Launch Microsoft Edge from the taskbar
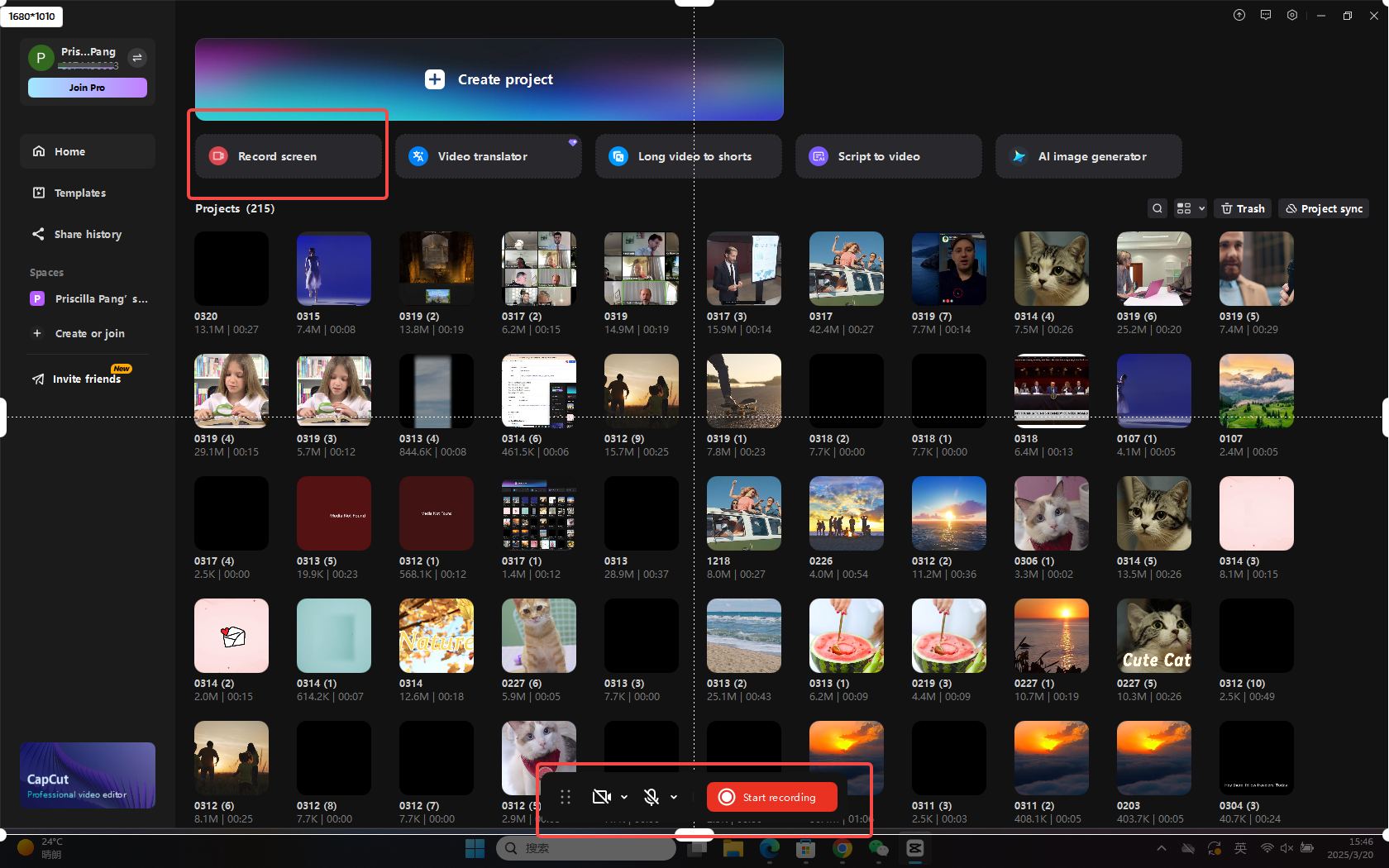 [770, 848]
